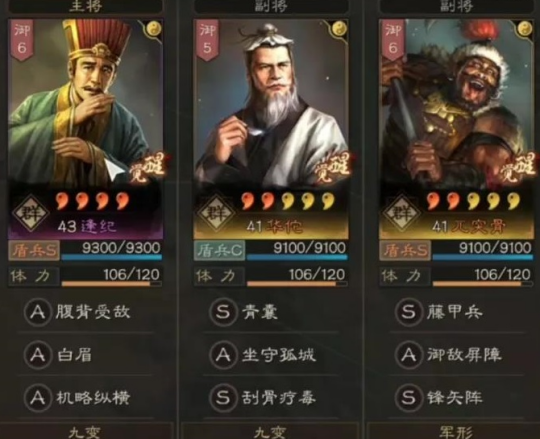Screen dimensions: 540x439
Task: Click the yin-yang icon on 华佗's card
Action: point(340,29)
